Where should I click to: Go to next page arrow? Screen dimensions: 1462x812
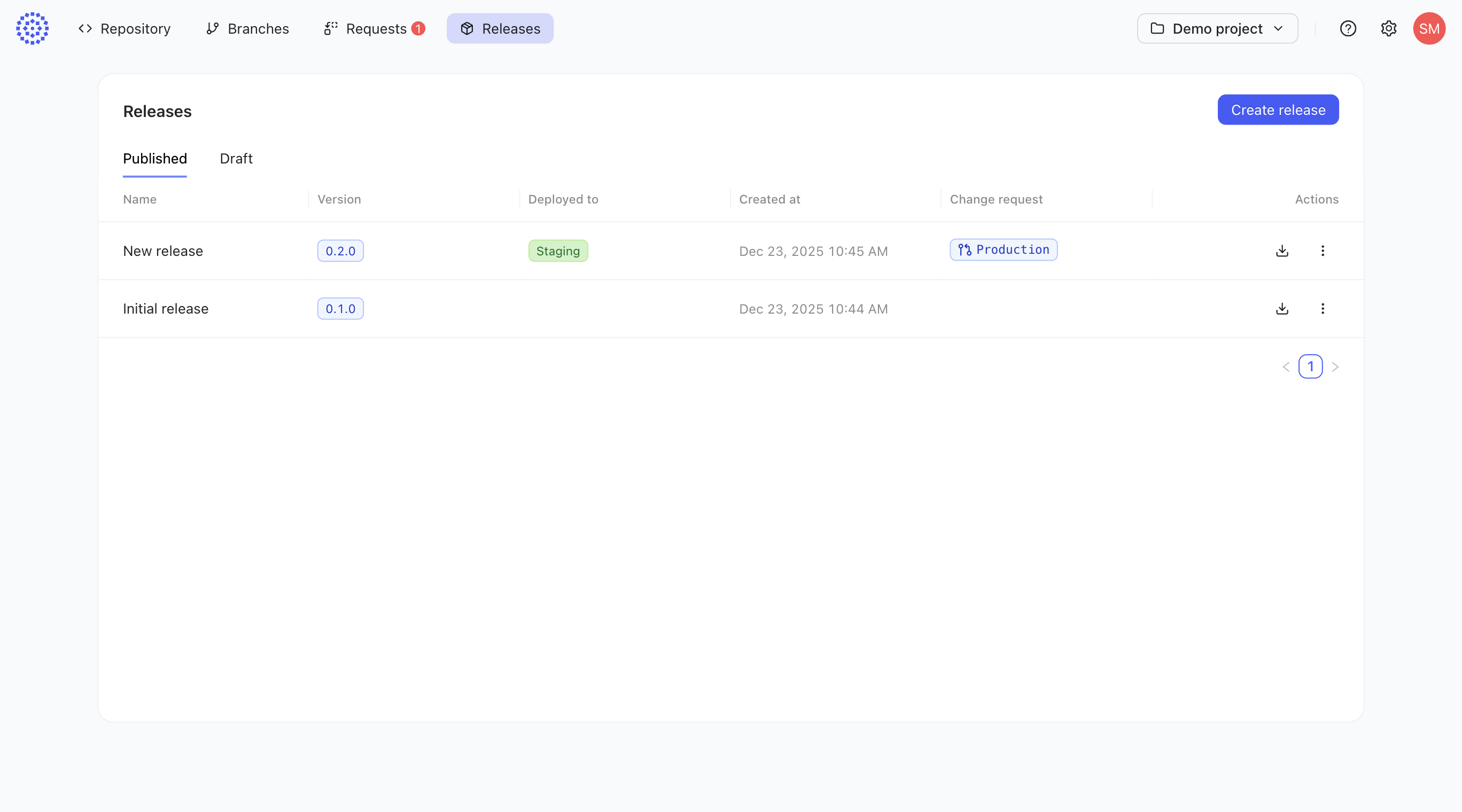[1335, 367]
